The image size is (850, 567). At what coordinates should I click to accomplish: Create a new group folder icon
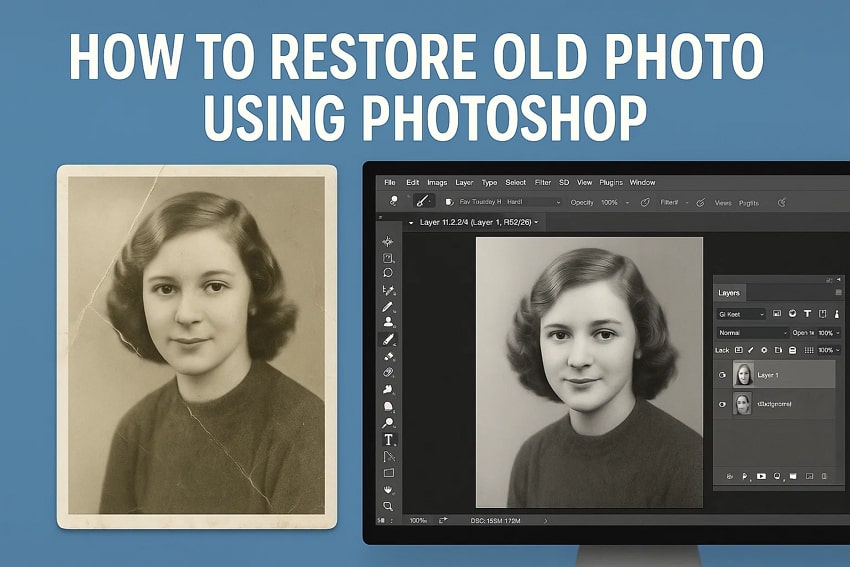(793, 476)
